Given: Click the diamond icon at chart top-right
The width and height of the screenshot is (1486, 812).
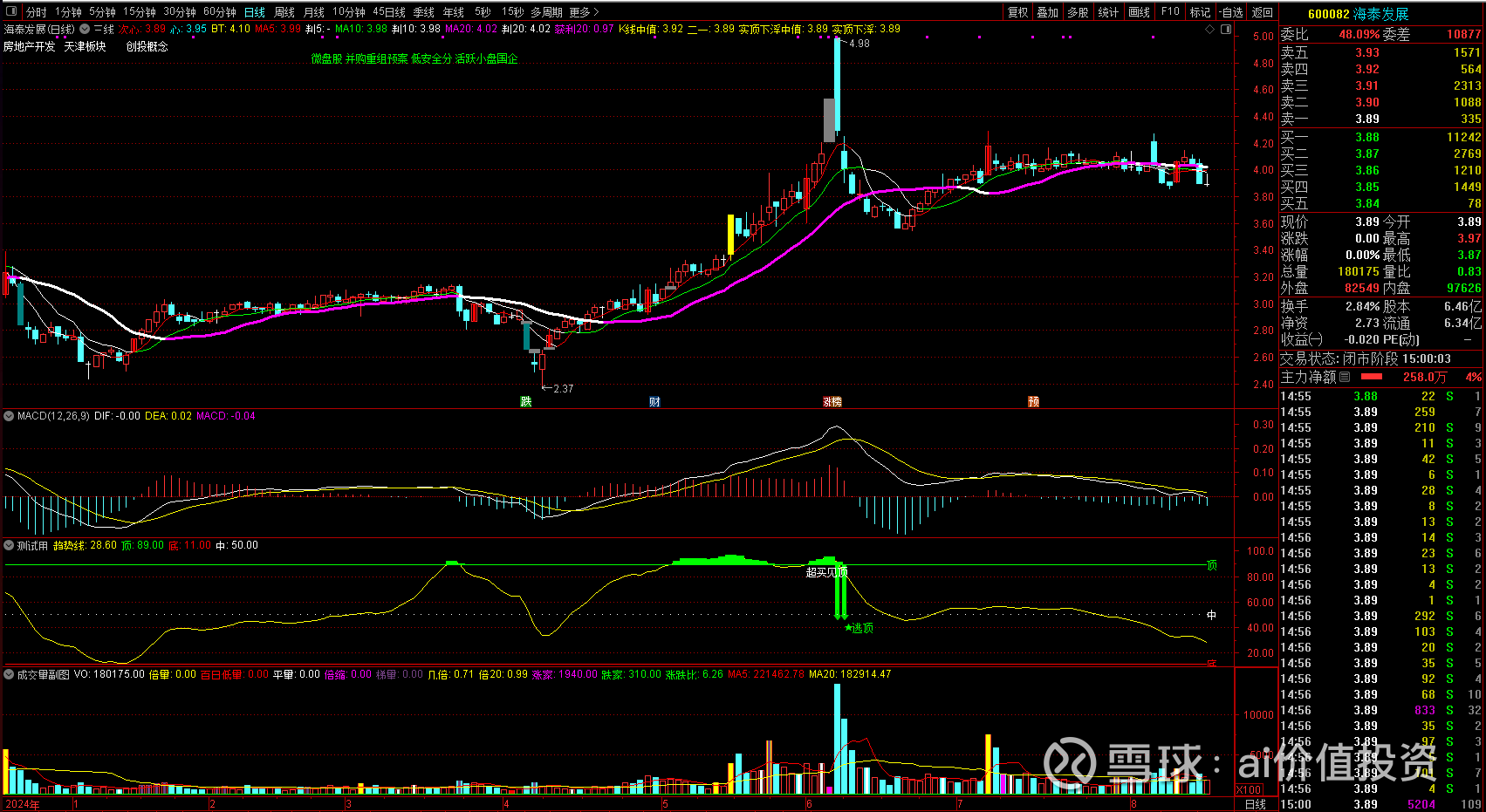Looking at the screenshot, I should [1210, 30].
